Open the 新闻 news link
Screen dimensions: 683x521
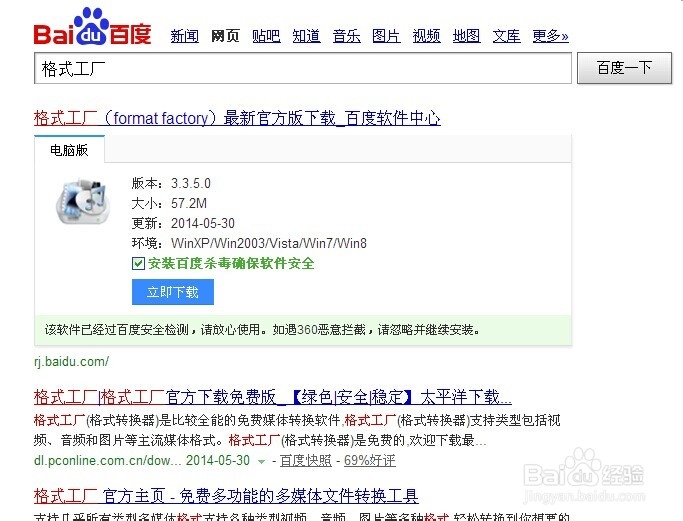[x=185, y=36]
